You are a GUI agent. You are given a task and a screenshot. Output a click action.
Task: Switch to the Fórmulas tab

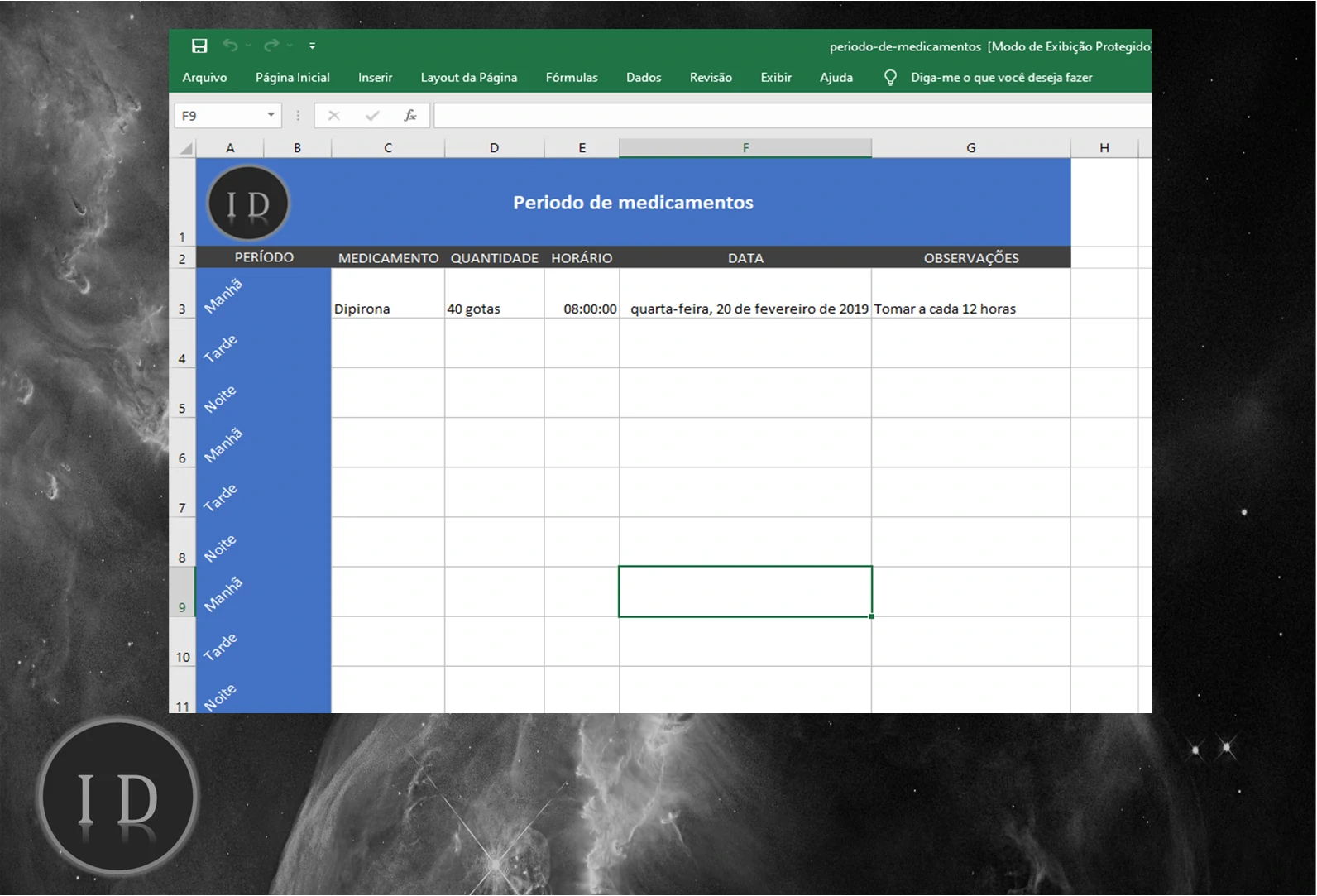[571, 78]
